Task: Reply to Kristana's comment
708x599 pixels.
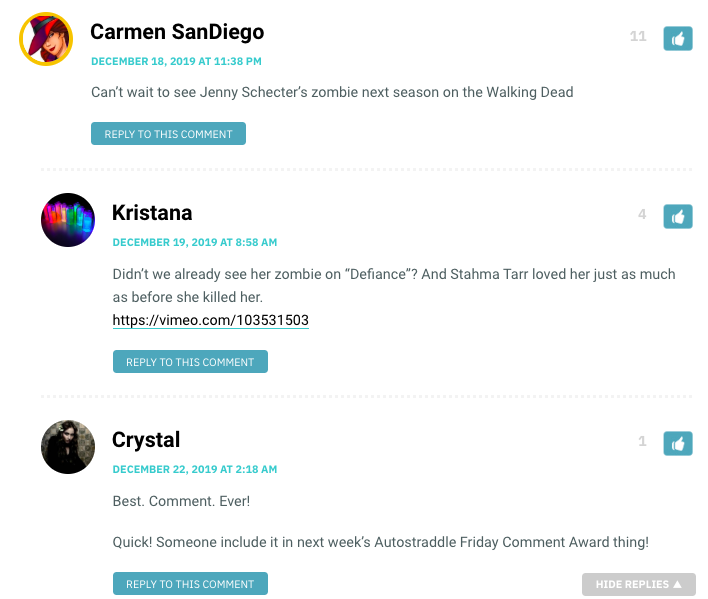Action: [x=190, y=362]
